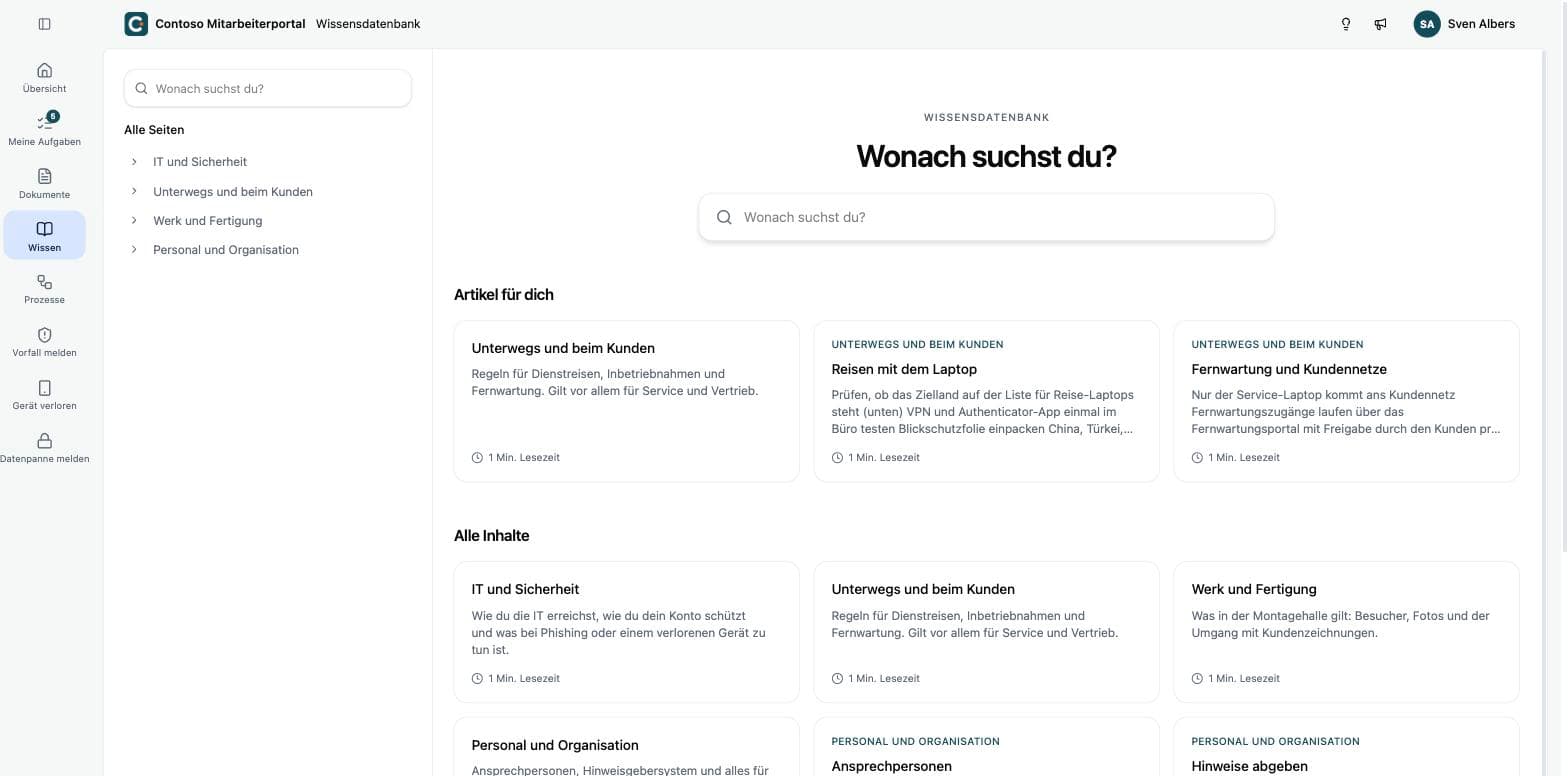This screenshot has width=1568, height=776.
Task: Select Werk und Fertigung in page tree
Action: pyautogui.click(x=208, y=221)
